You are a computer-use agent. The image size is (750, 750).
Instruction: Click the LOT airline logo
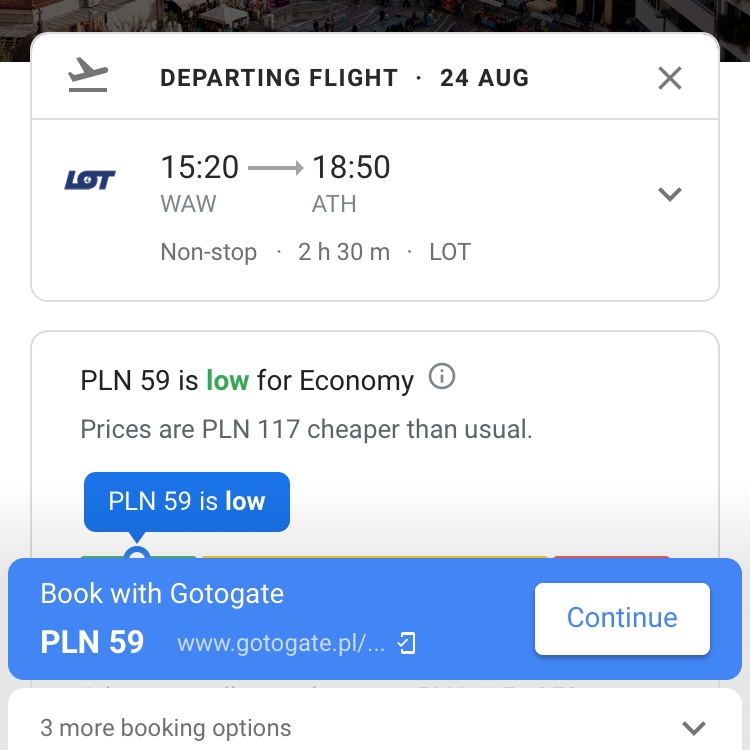89,180
